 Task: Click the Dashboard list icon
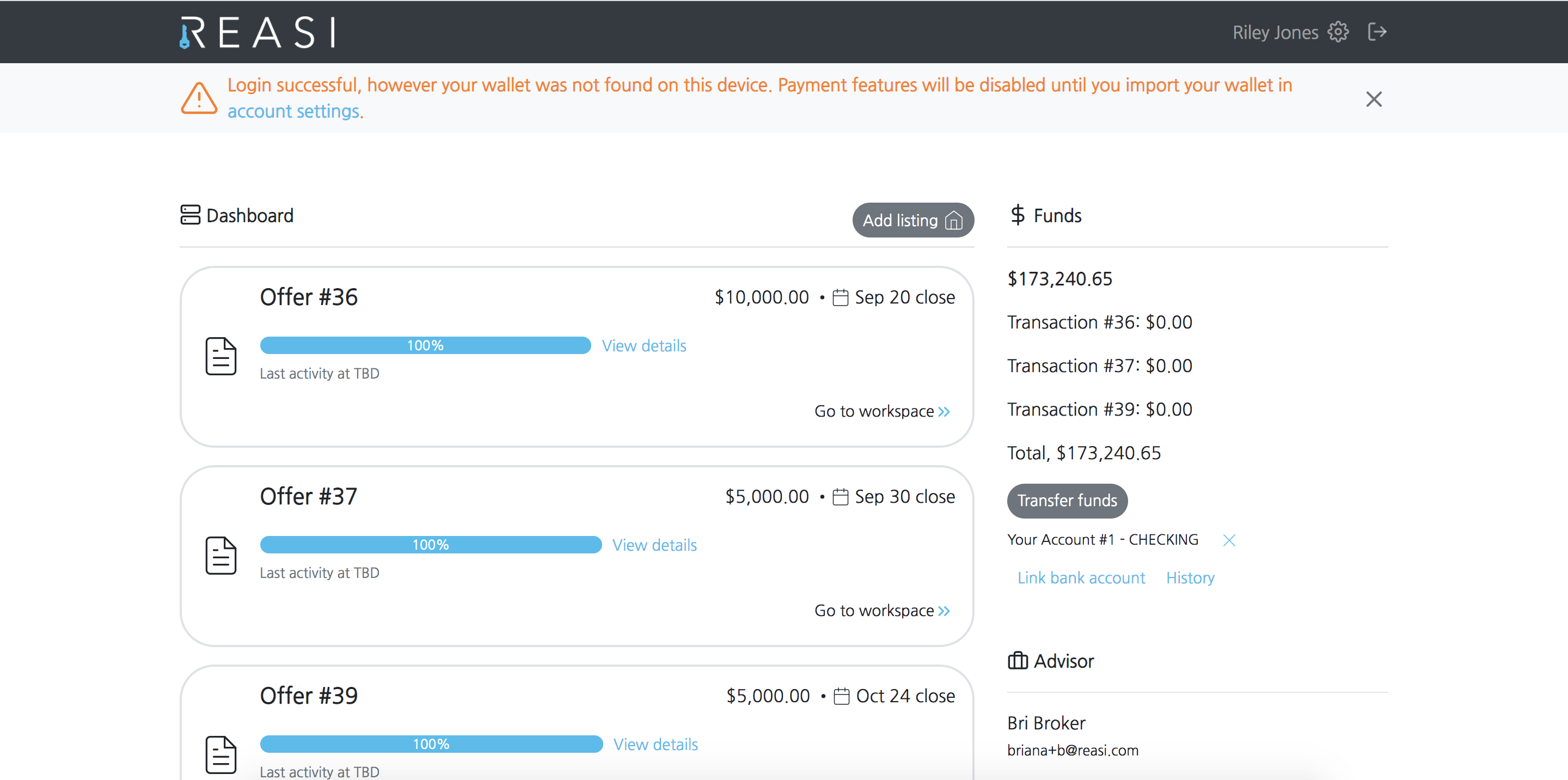pyautogui.click(x=190, y=215)
